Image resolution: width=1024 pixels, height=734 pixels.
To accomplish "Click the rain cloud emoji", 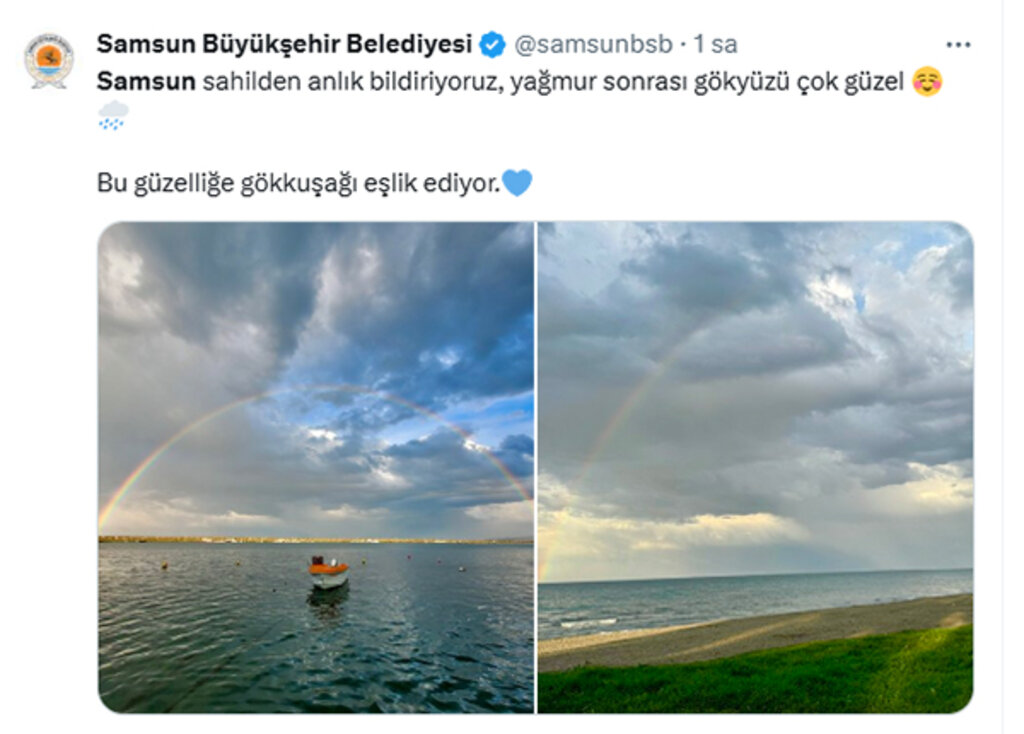I will tap(113, 116).
